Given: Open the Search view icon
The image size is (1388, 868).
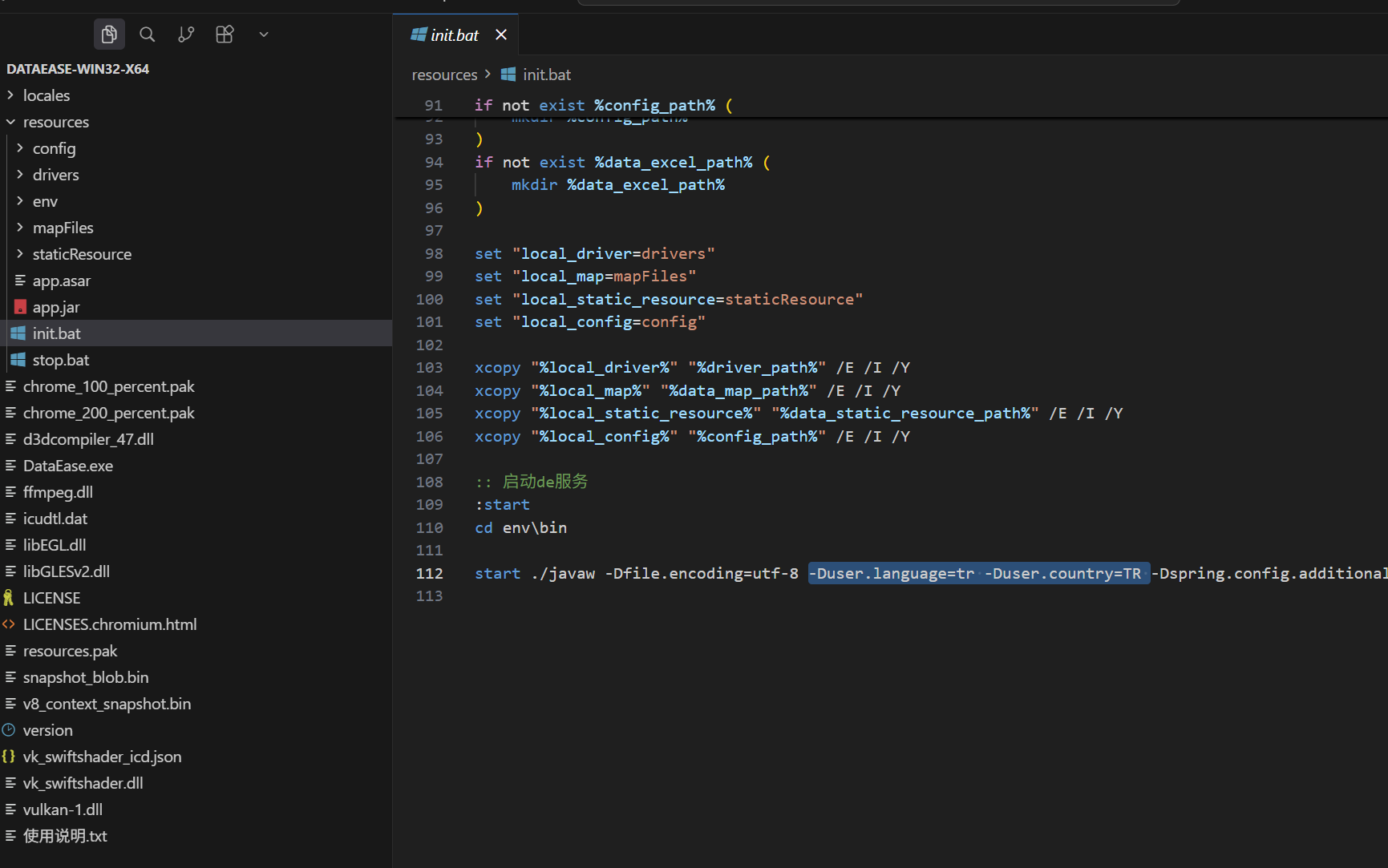Looking at the screenshot, I should coord(148,34).
